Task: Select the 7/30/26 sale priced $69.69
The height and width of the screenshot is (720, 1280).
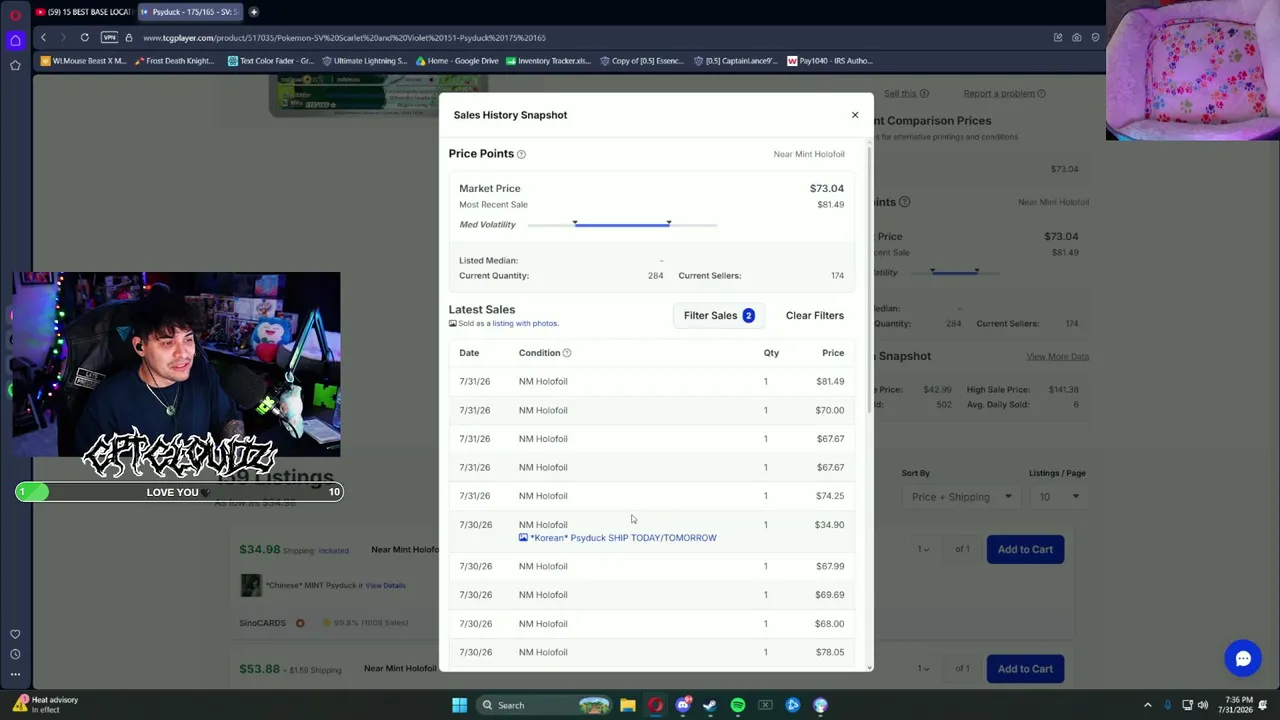Action: coord(652,595)
